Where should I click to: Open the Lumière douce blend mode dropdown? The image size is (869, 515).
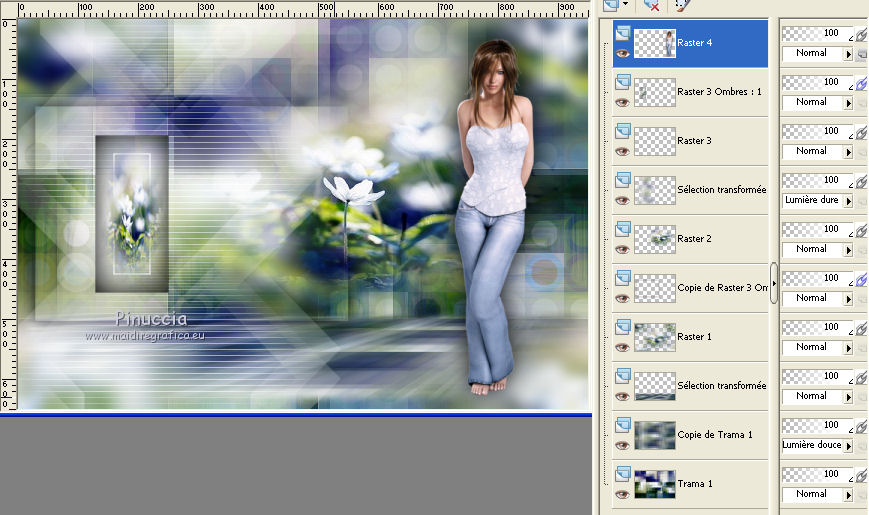click(848, 445)
